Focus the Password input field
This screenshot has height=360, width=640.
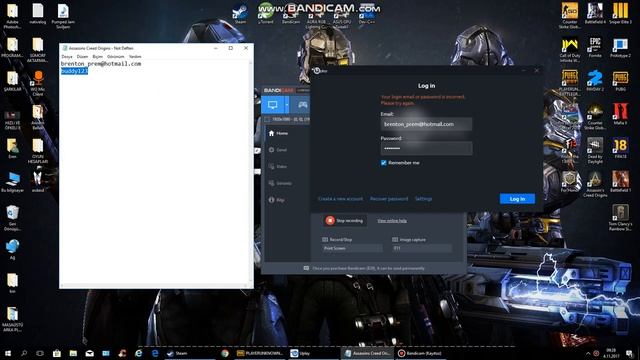point(427,148)
